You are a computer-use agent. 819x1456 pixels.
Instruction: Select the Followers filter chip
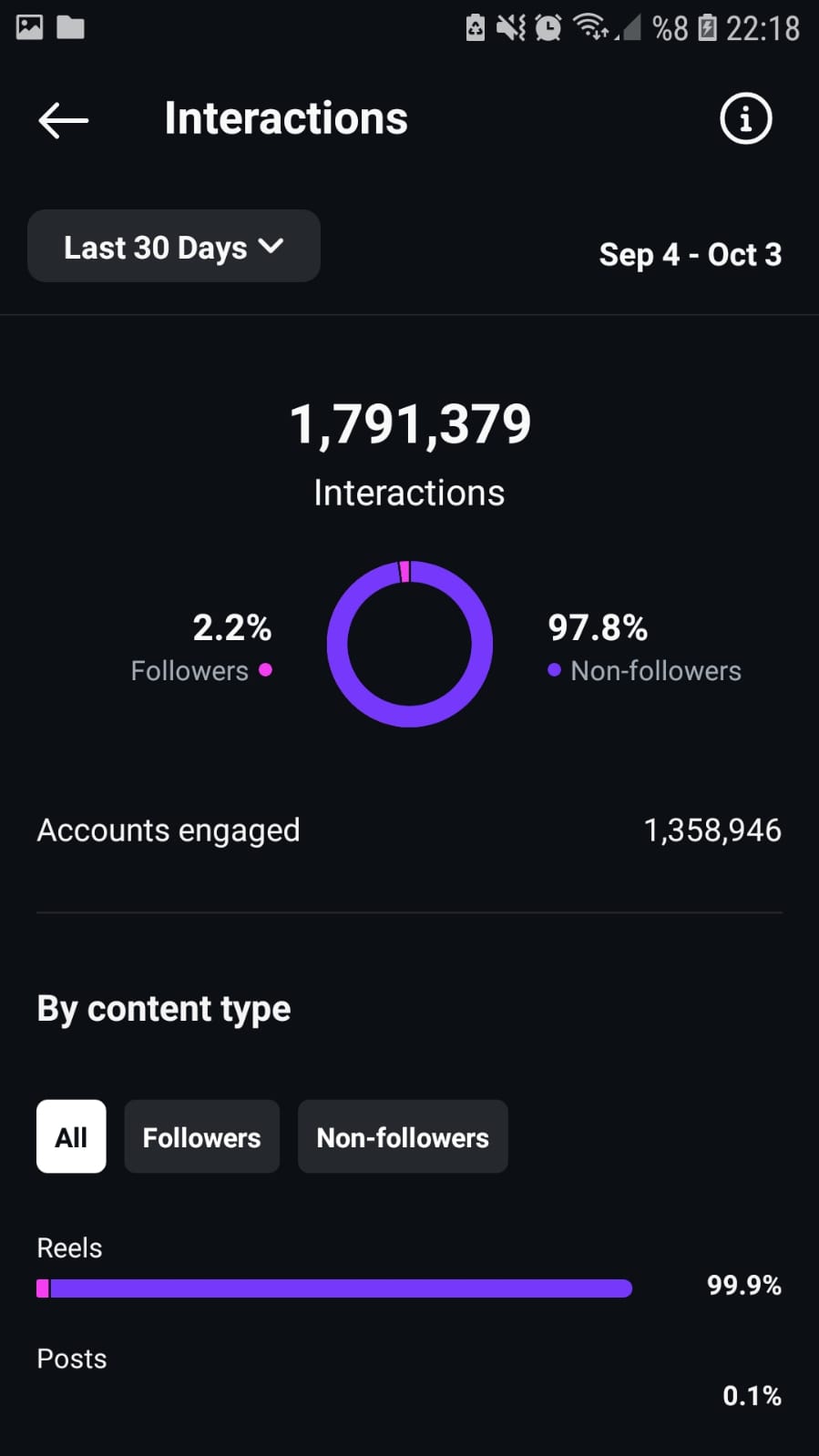click(201, 1136)
